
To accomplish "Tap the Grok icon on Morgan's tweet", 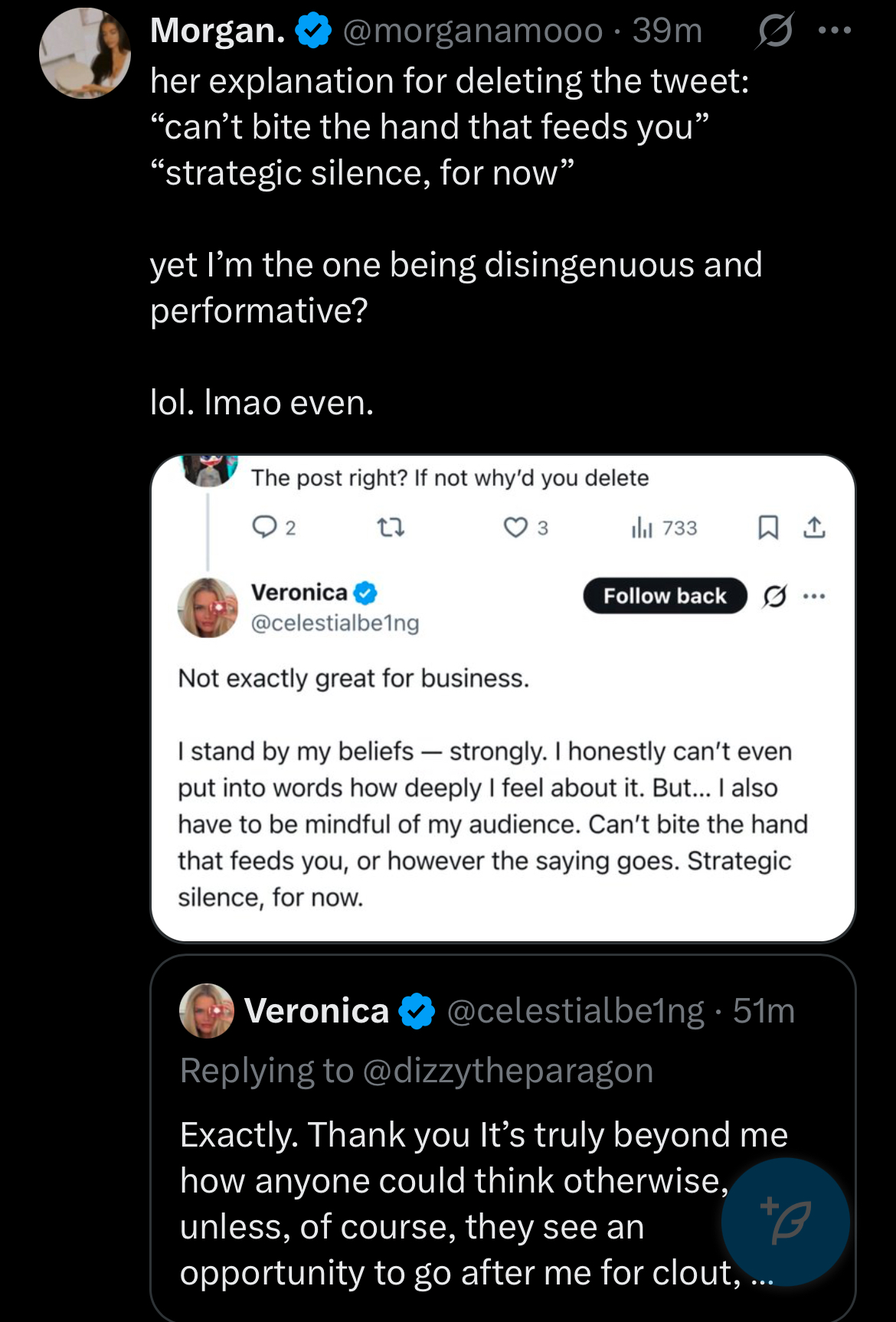I will (x=774, y=31).
